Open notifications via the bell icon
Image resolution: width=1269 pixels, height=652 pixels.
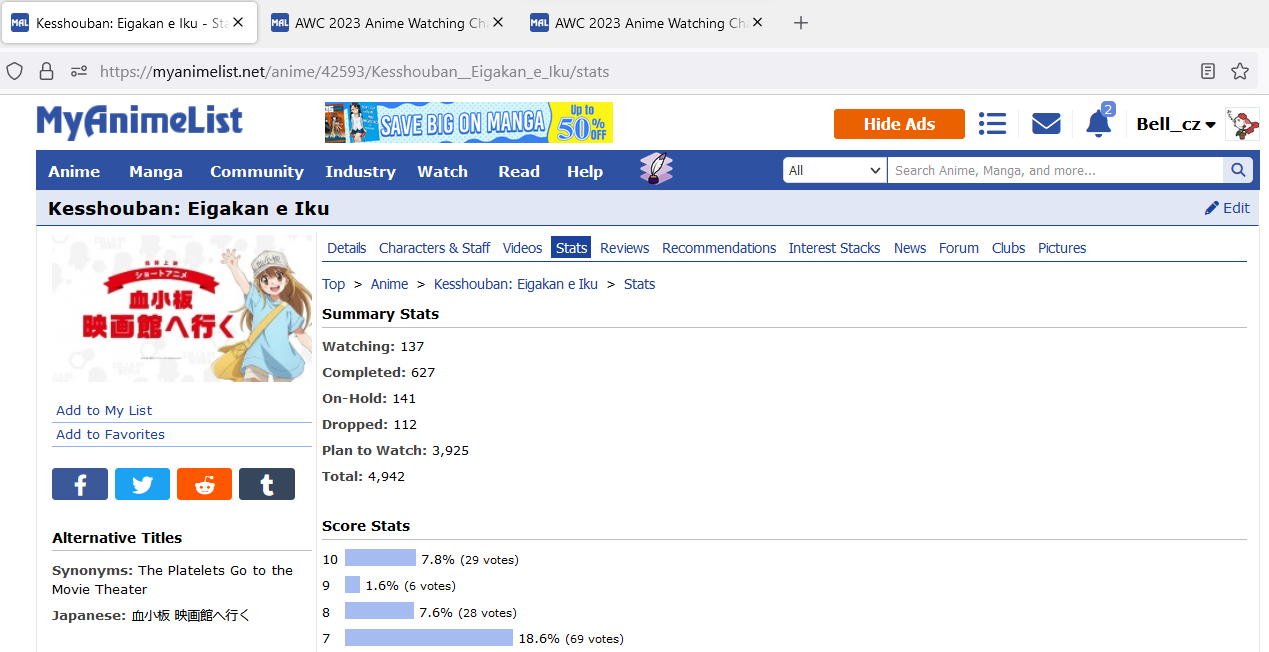(1097, 123)
